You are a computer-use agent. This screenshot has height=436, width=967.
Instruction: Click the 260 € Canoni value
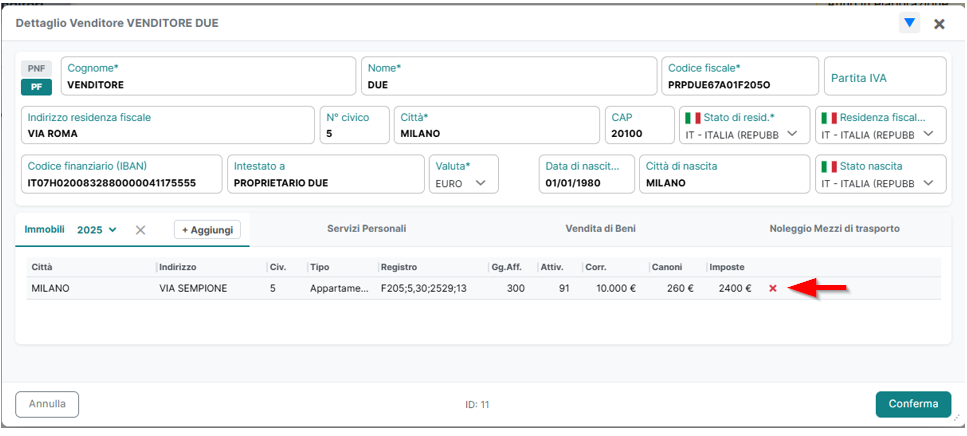coord(681,288)
